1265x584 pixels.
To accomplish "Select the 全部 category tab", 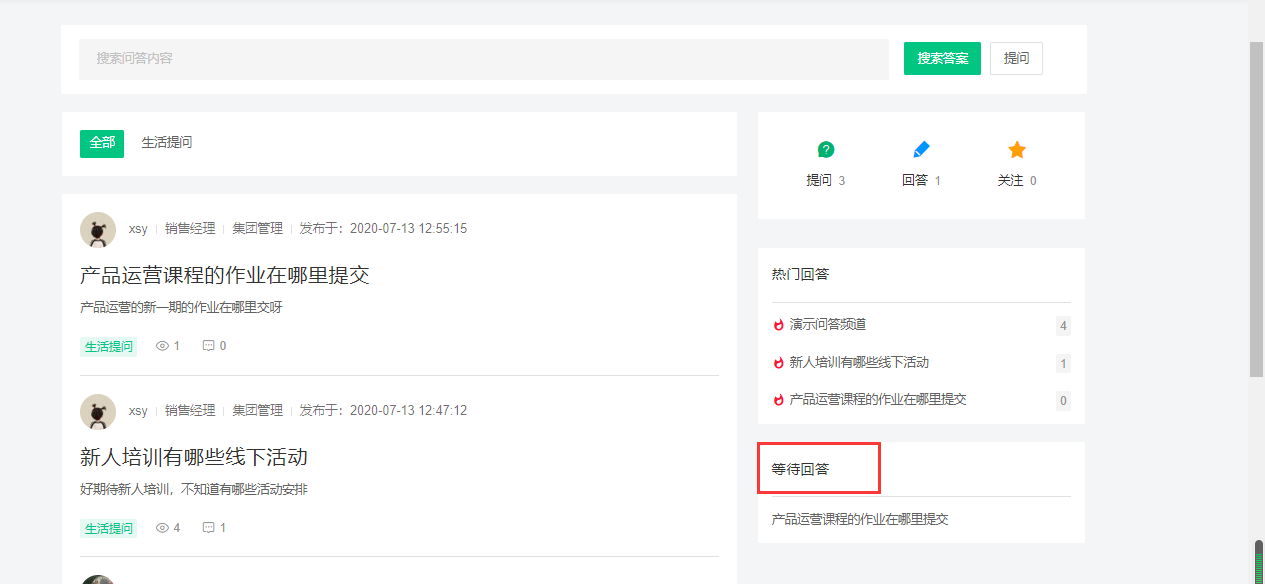I will [x=102, y=143].
